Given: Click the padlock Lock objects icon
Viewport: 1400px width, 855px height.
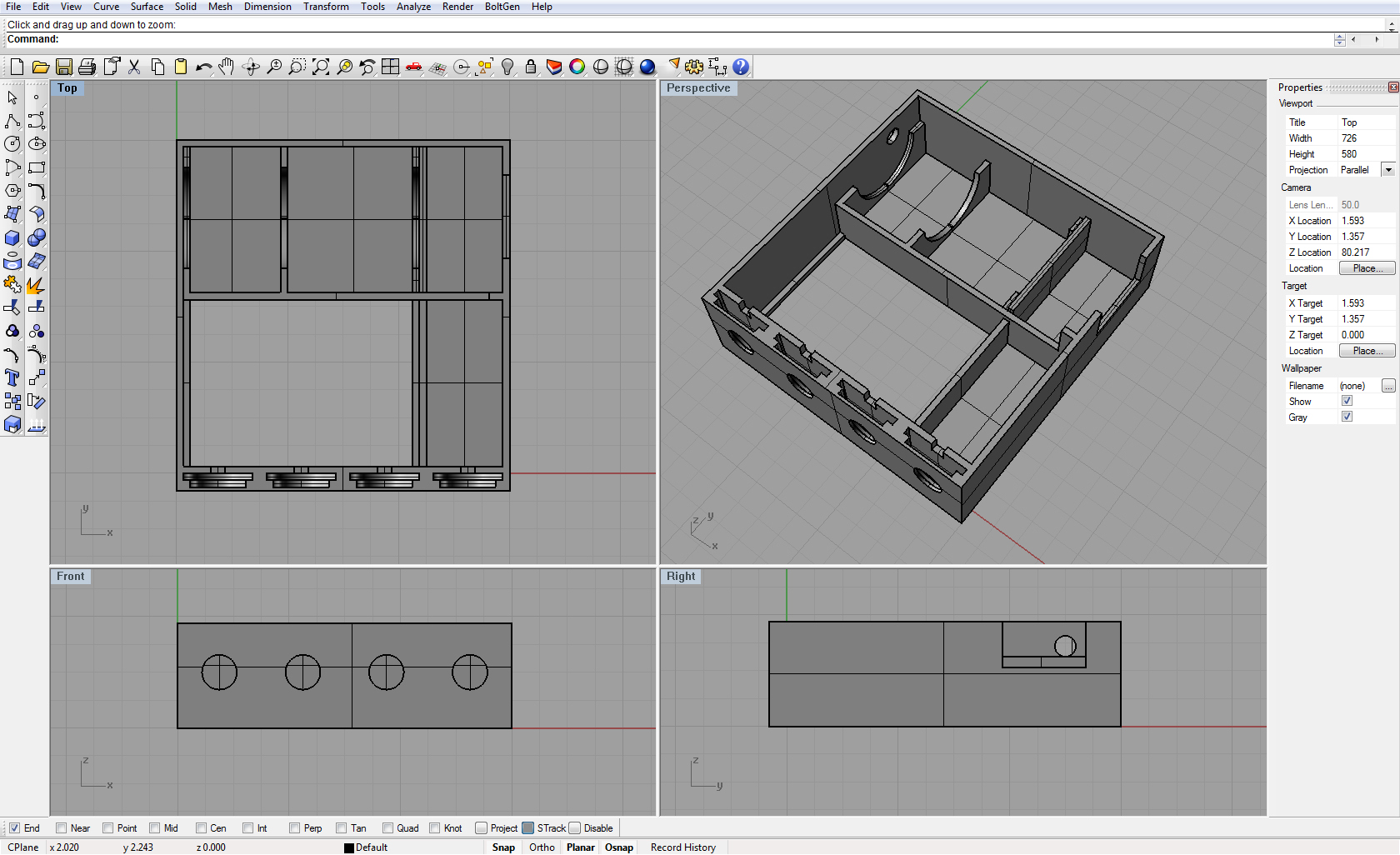Looking at the screenshot, I should click(530, 67).
